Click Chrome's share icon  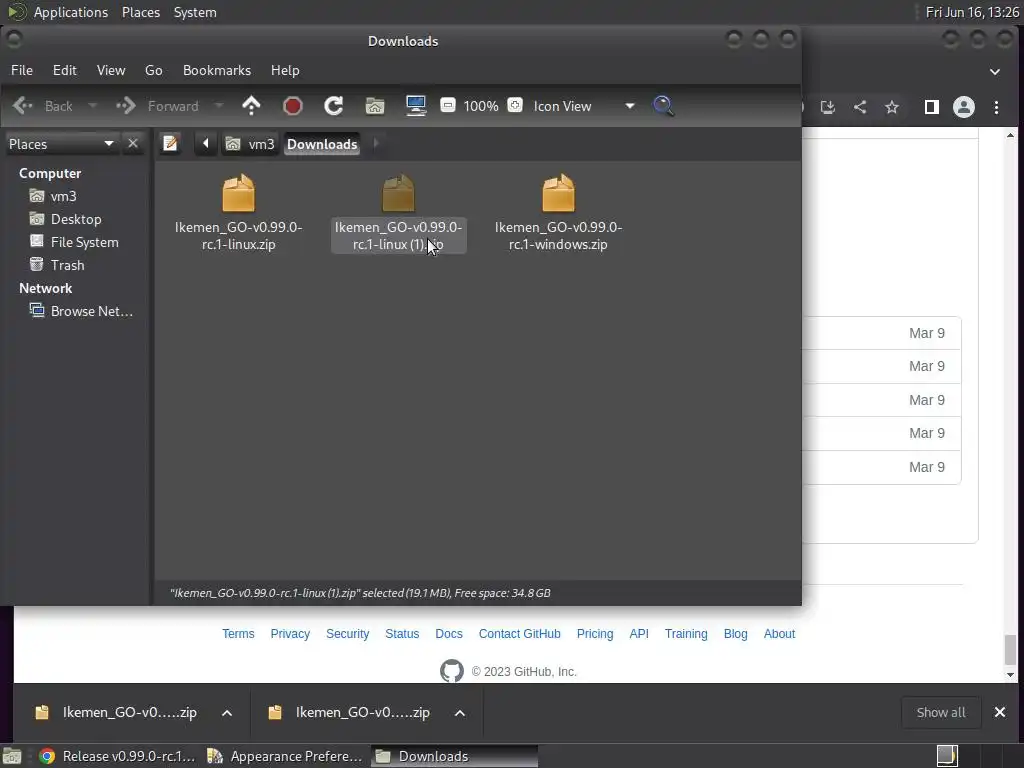[860, 107]
